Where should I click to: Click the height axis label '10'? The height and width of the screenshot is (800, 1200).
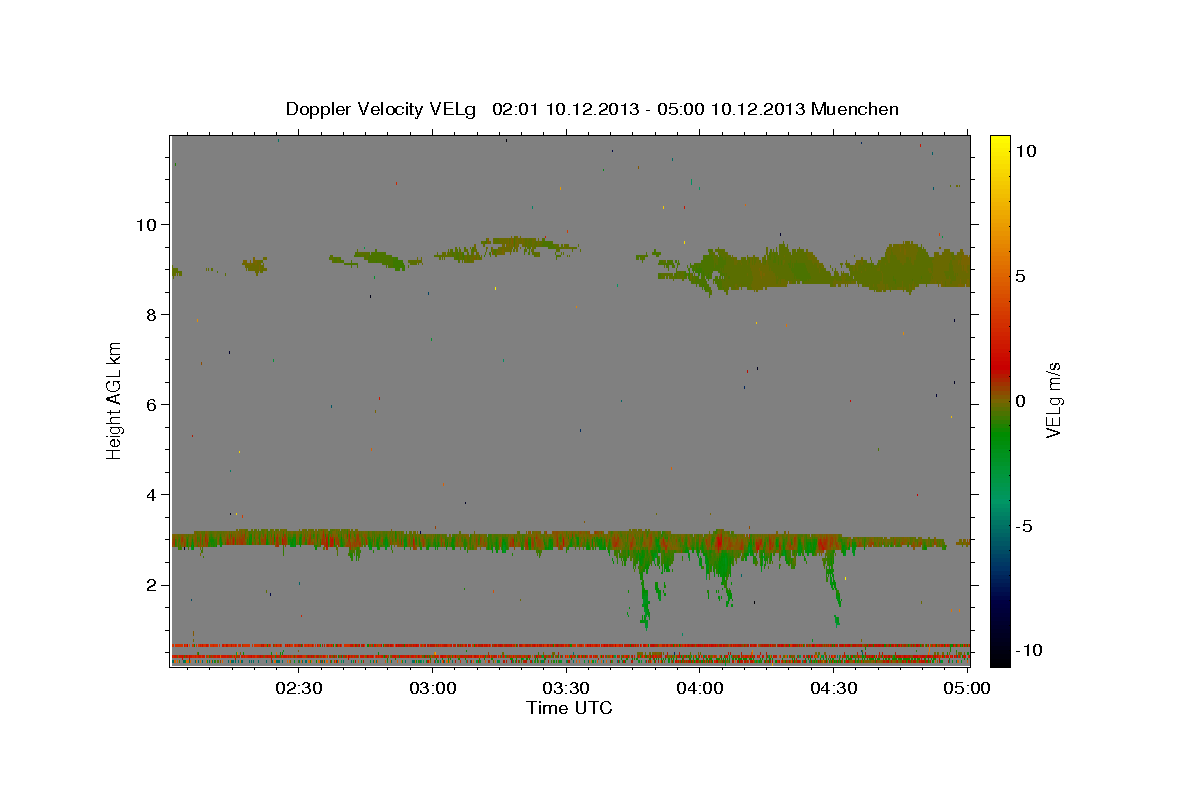[x=148, y=224]
